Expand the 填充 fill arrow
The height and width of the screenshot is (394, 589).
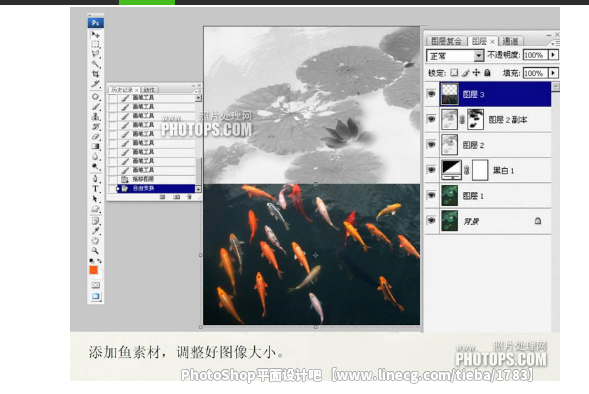coord(553,72)
